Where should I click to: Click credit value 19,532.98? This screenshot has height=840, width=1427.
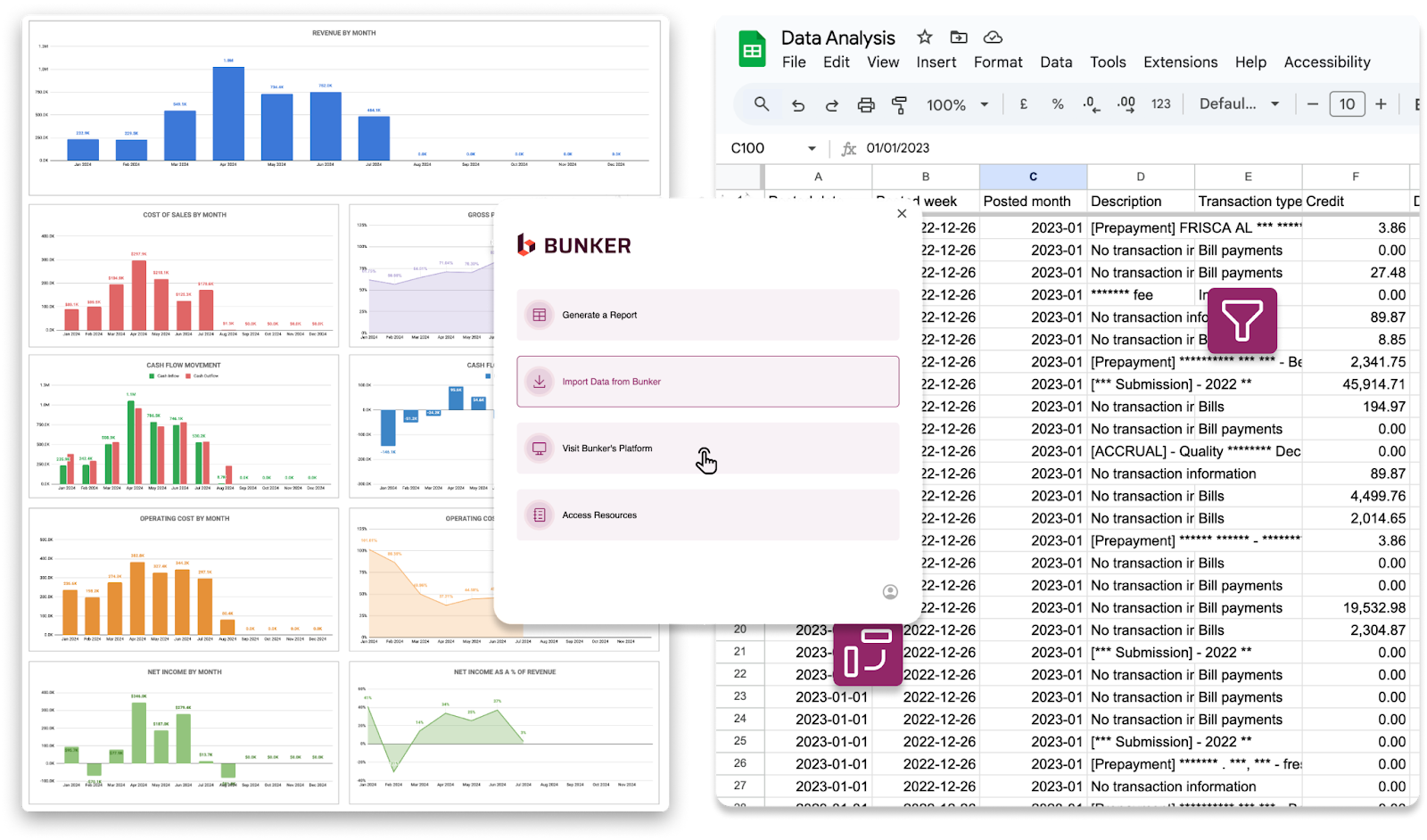(x=1356, y=608)
